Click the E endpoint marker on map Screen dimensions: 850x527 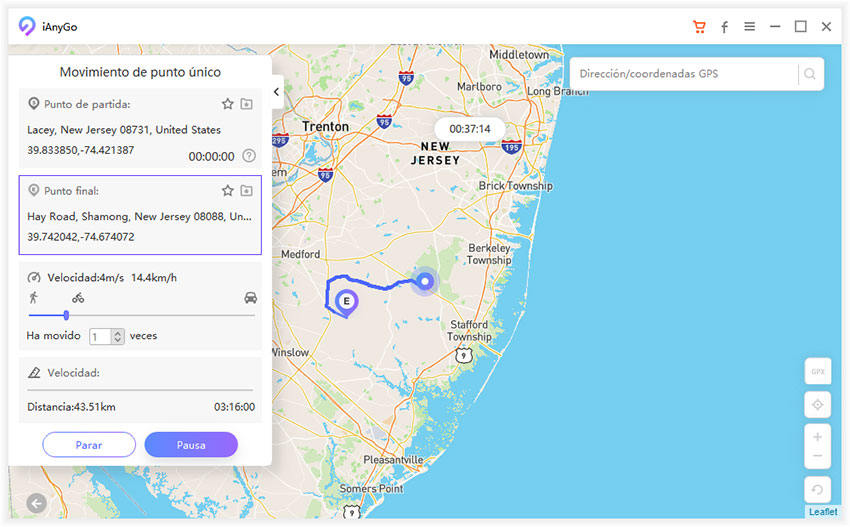pyautogui.click(x=346, y=303)
